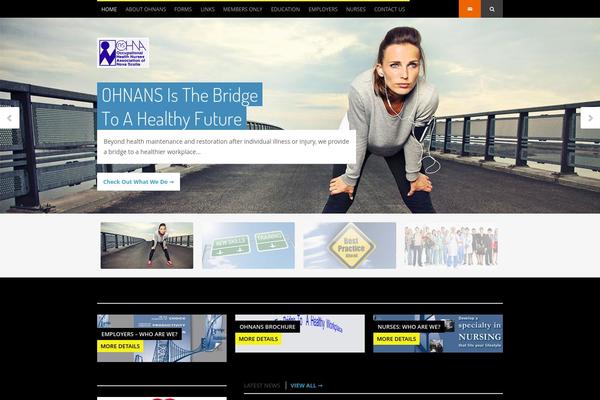
Task: Open the EMPLOYERS menu item
Action: (323, 9)
